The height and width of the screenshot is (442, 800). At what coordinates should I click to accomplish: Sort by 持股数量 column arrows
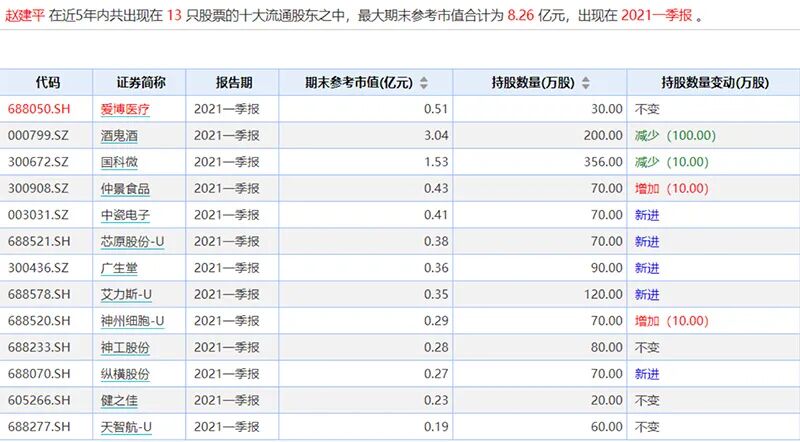pos(586,83)
